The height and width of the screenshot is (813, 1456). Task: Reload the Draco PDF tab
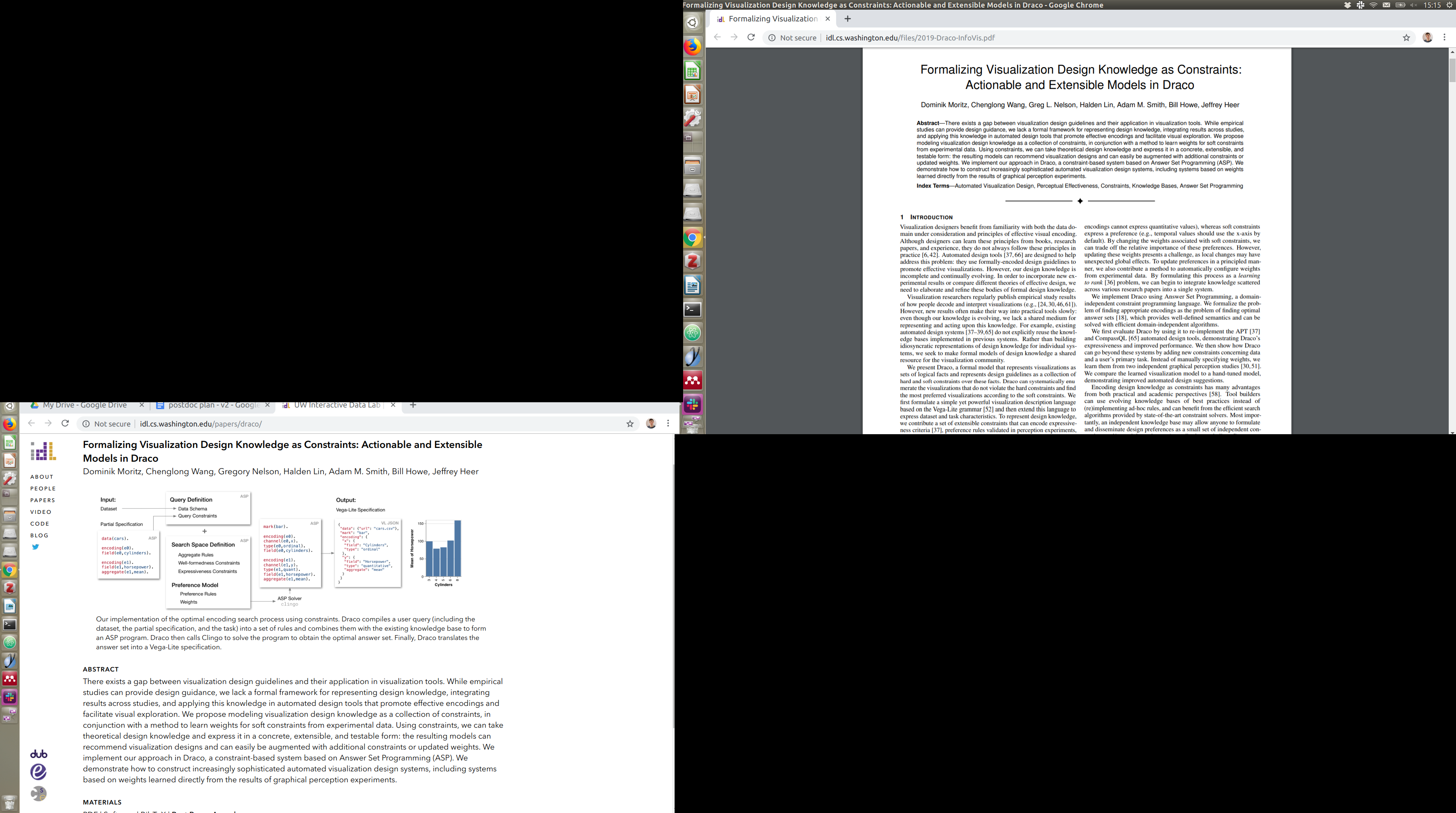pyautogui.click(x=751, y=37)
